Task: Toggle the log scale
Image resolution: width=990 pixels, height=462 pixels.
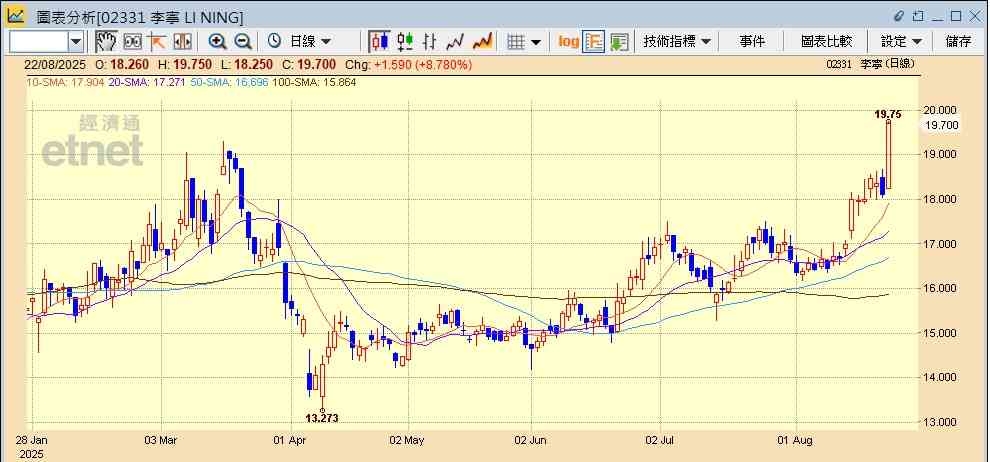Action: pos(568,42)
